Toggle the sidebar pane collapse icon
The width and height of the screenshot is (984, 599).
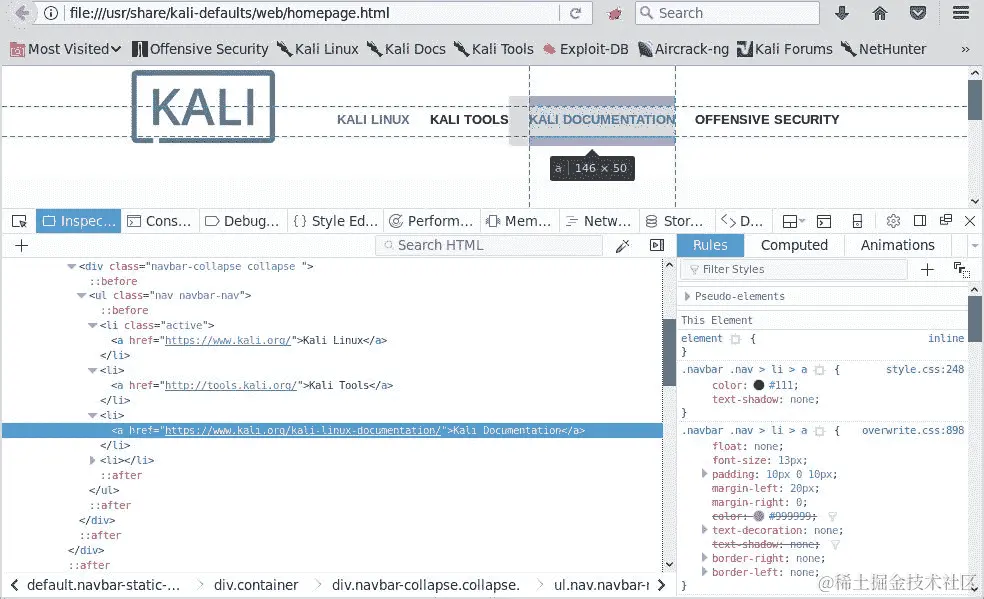pos(657,245)
